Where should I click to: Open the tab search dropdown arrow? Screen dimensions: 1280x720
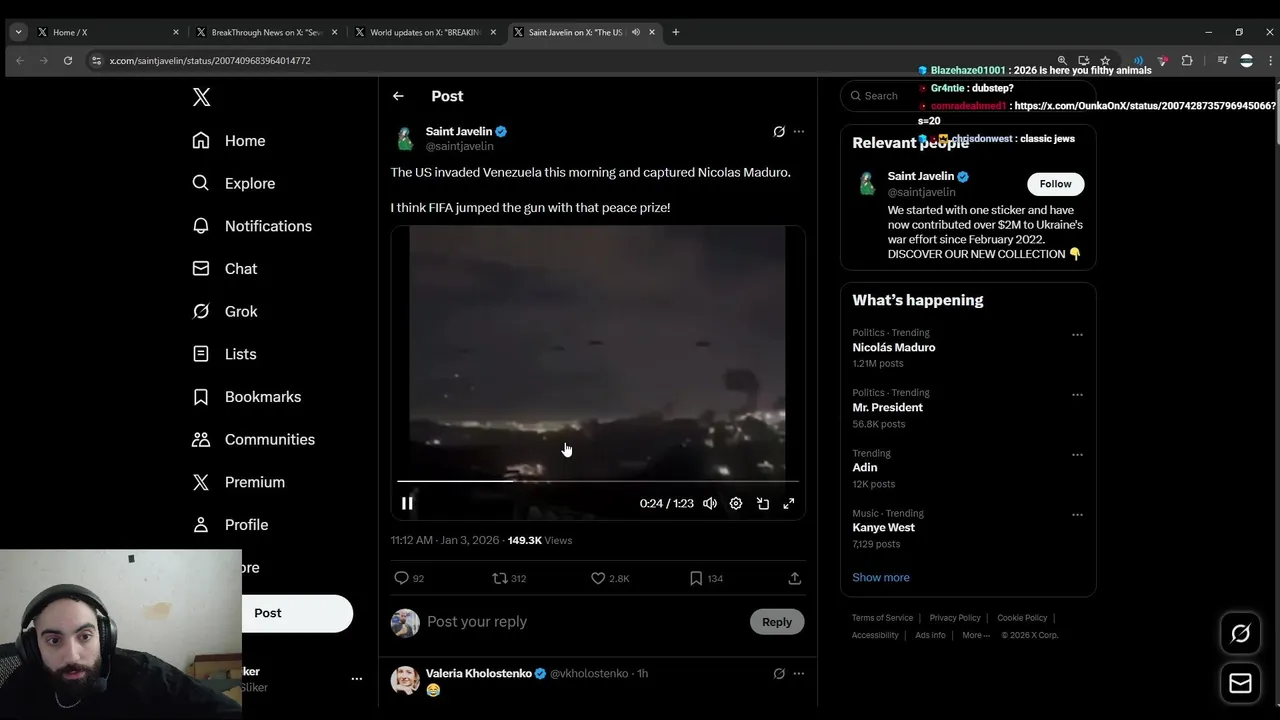click(18, 32)
